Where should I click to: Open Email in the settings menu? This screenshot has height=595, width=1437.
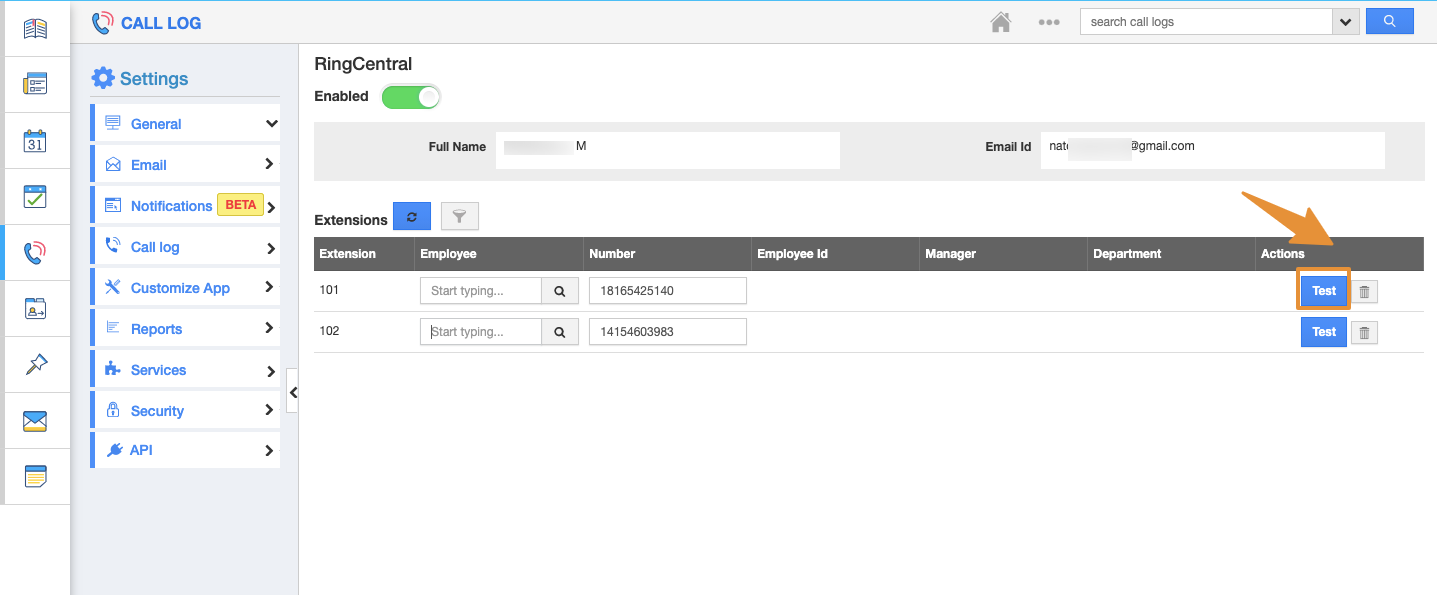tap(149, 165)
